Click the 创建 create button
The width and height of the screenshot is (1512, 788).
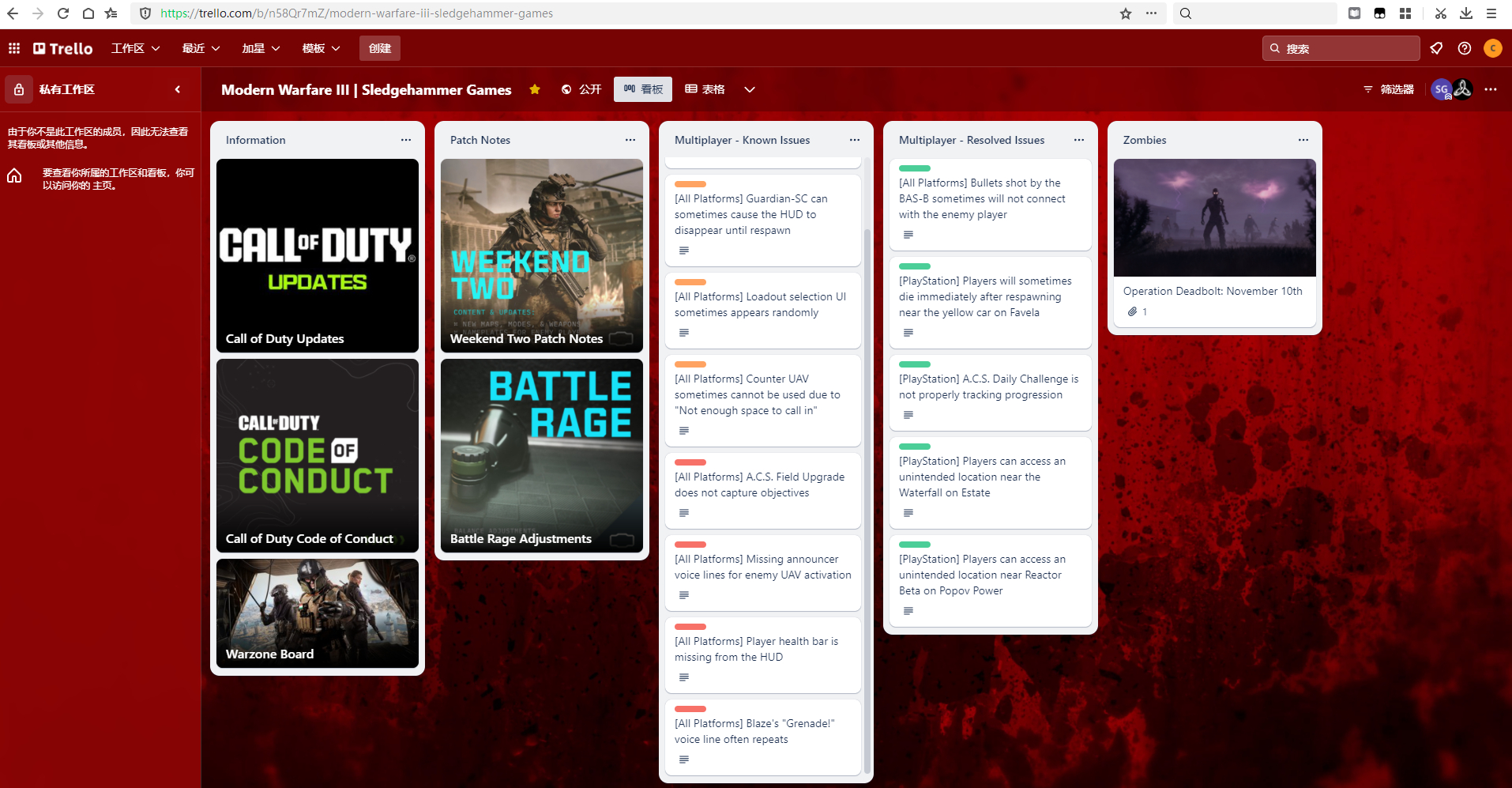coord(380,48)
